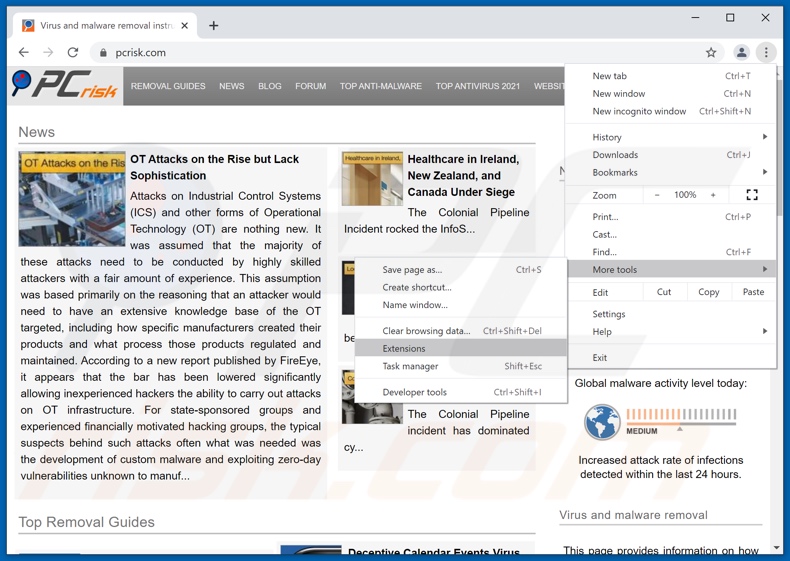Bookmark this page with star icon
The image size is (790, 561).
click(711, 52)
